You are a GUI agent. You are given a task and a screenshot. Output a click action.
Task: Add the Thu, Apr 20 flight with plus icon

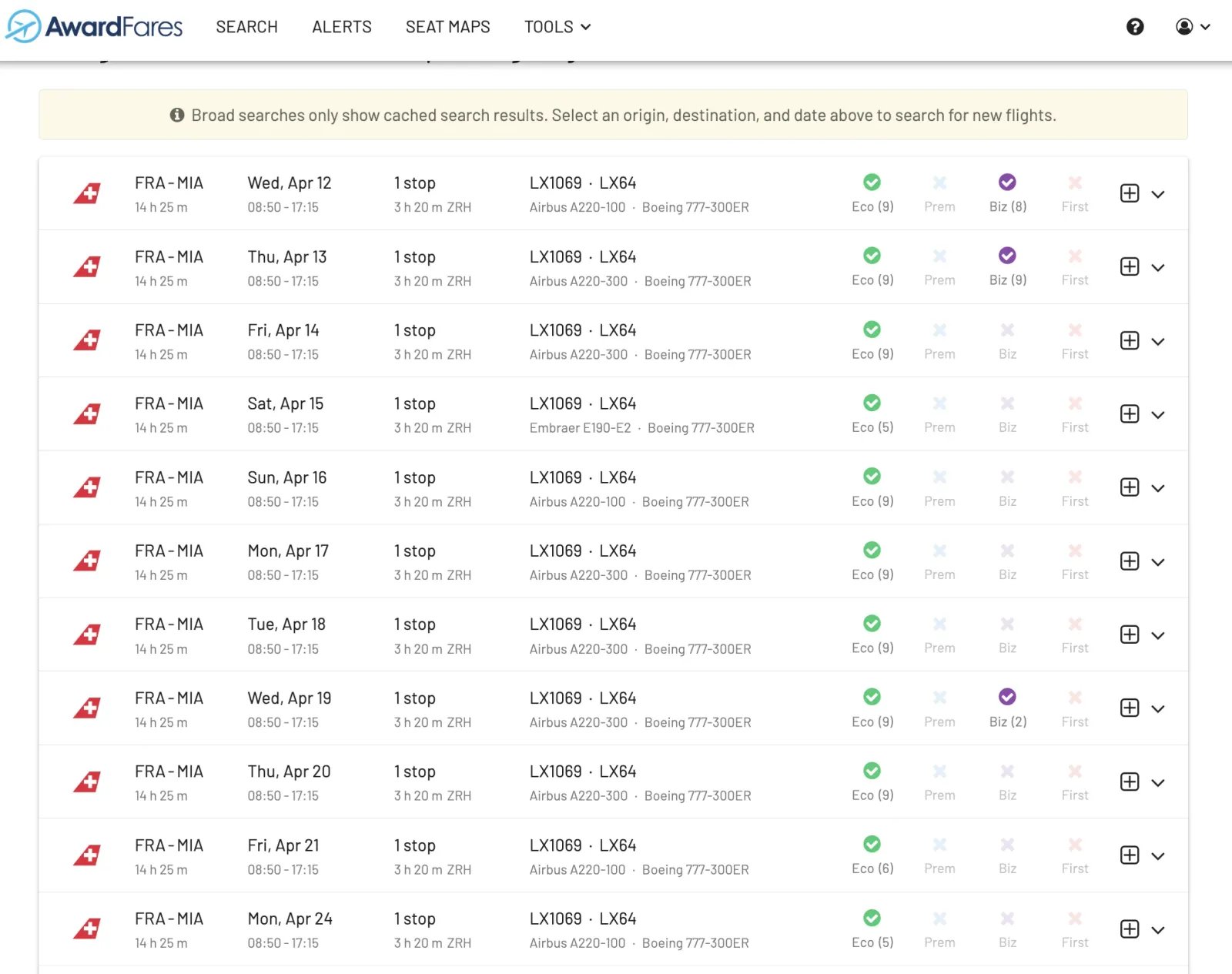coord(1130,782)
